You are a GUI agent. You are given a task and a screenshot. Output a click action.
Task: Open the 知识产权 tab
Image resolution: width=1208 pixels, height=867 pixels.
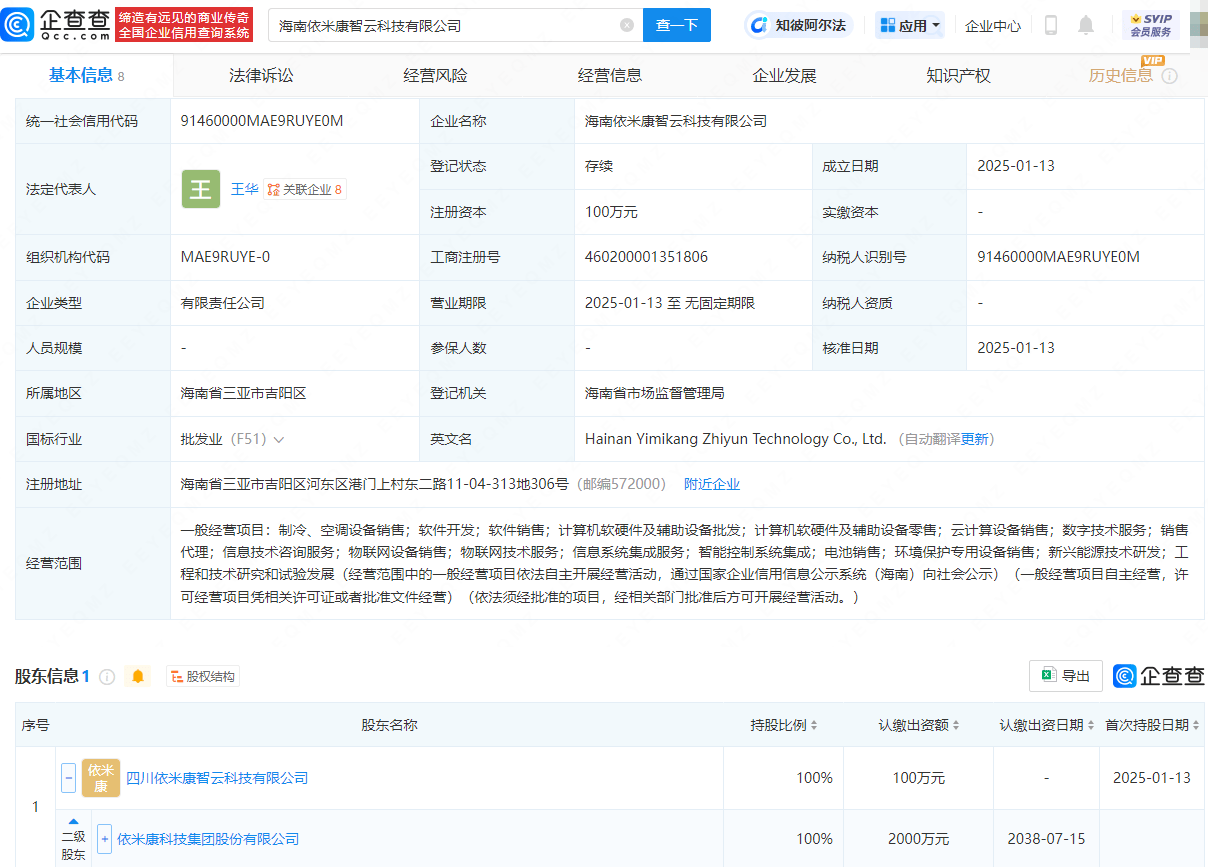(x=957, y=74)
